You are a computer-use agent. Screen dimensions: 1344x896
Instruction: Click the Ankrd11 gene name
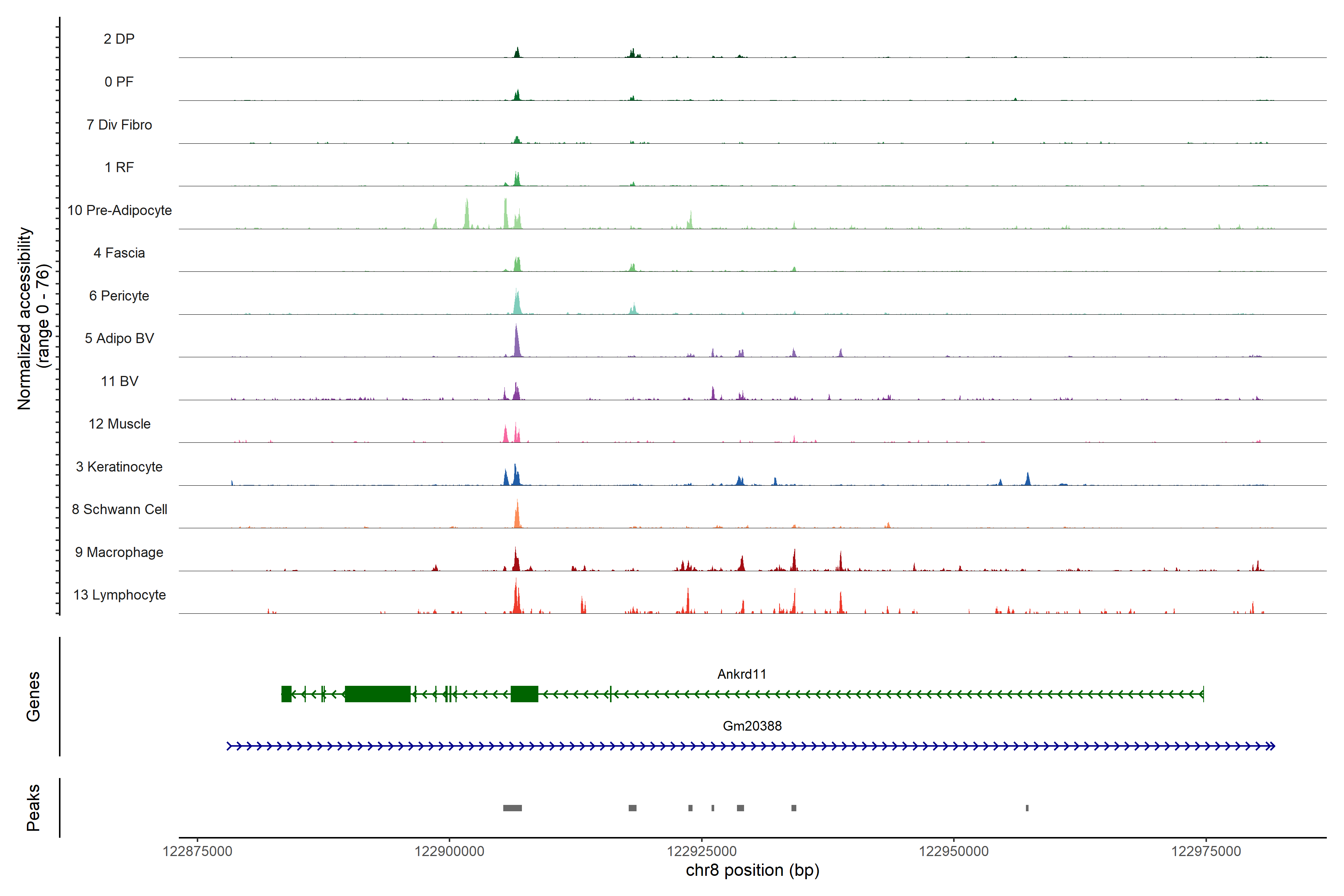tap(742, 674)
